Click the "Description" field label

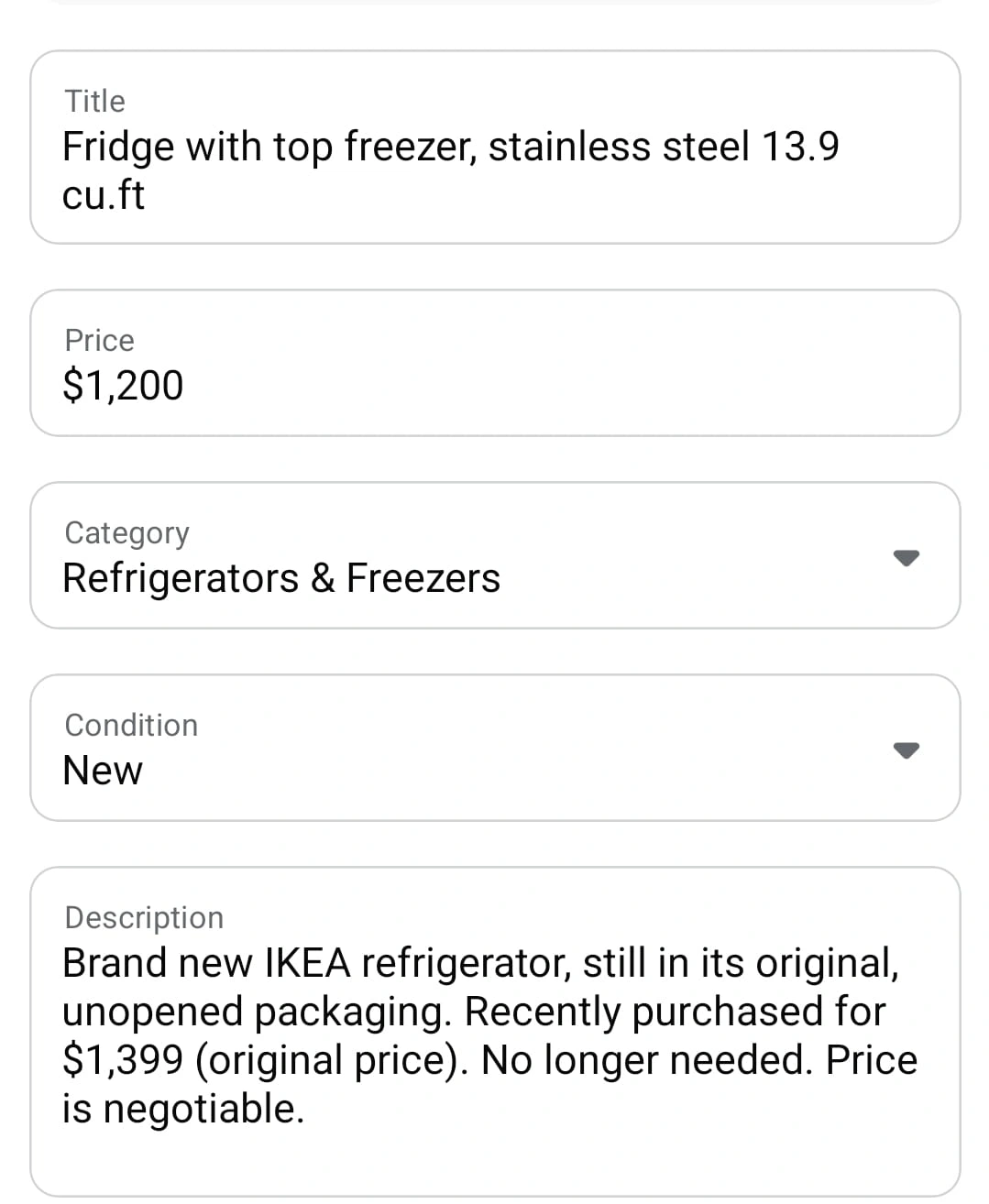point(144,917)
